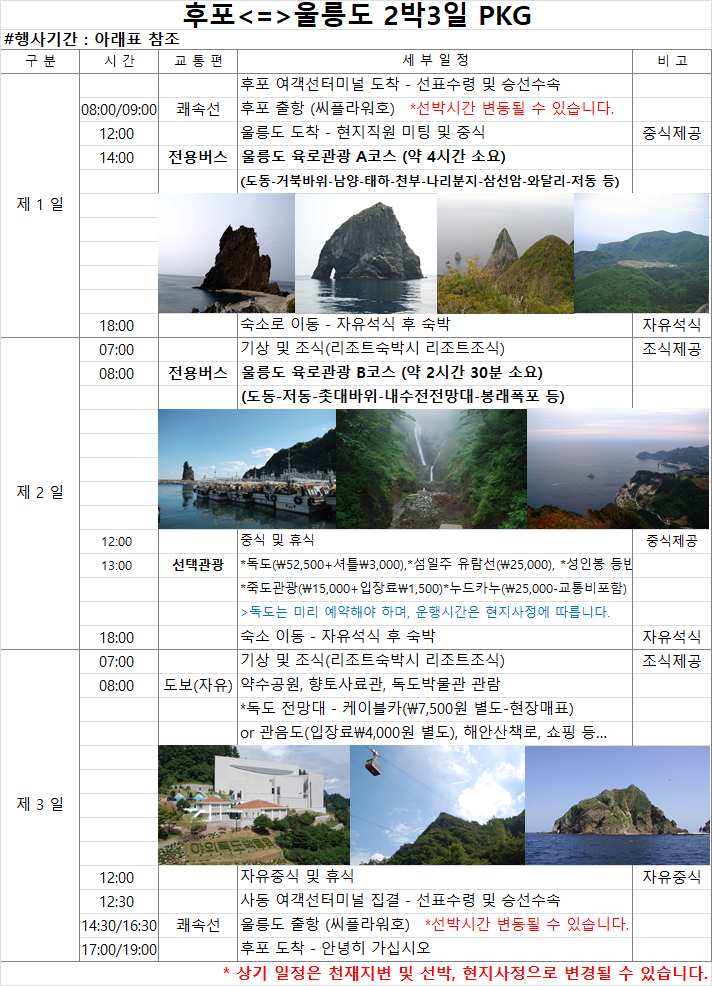Open the elephant rock arch photo
The image size is (712, 986).
366,253
